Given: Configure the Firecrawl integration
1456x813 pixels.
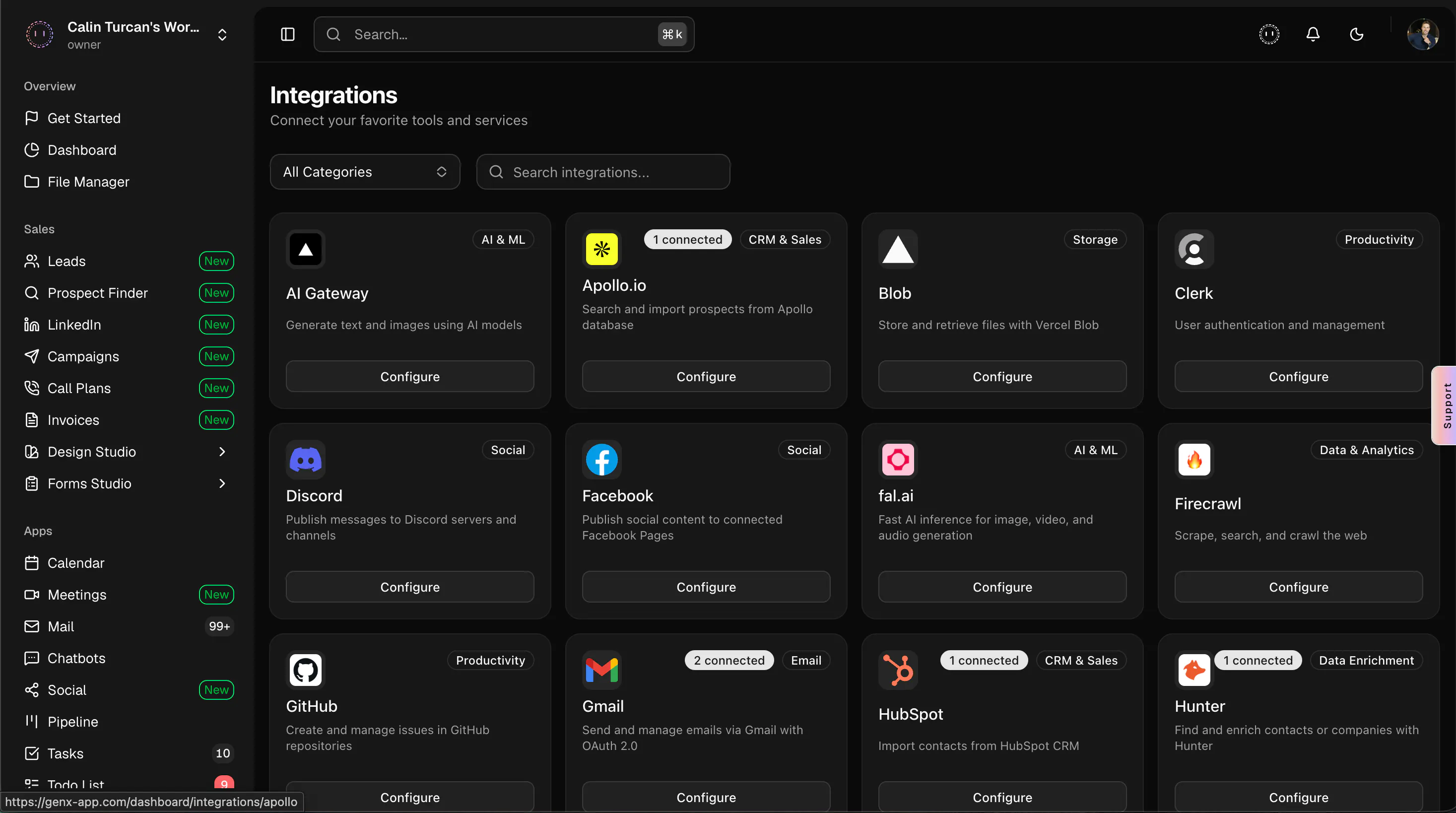Looking at the screenshot, I should pos(1298,587).
